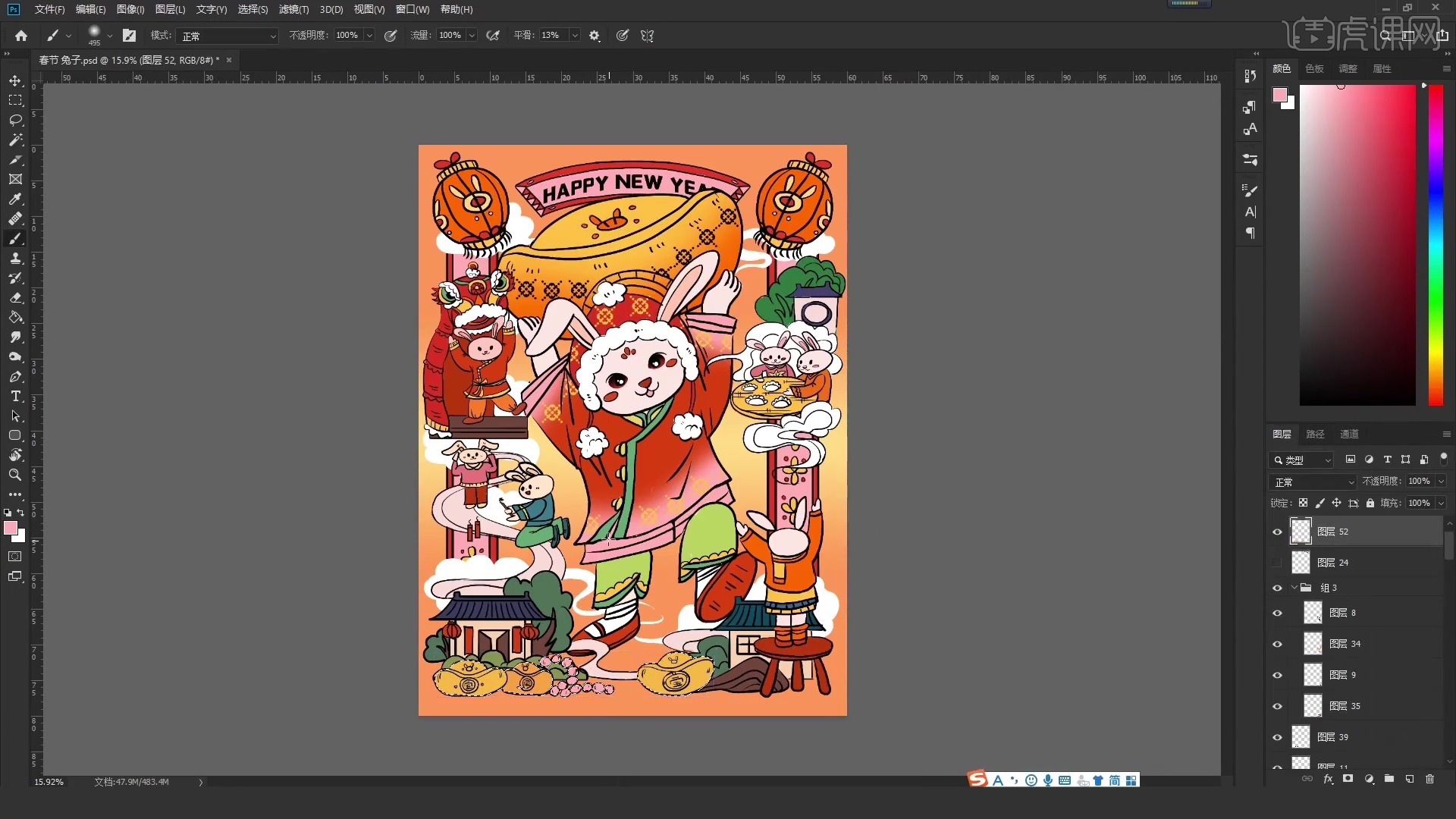This screenshot has height=819, width=1456.
Task: Open brush mode 正常 dropdown
Action: point(227,36)
